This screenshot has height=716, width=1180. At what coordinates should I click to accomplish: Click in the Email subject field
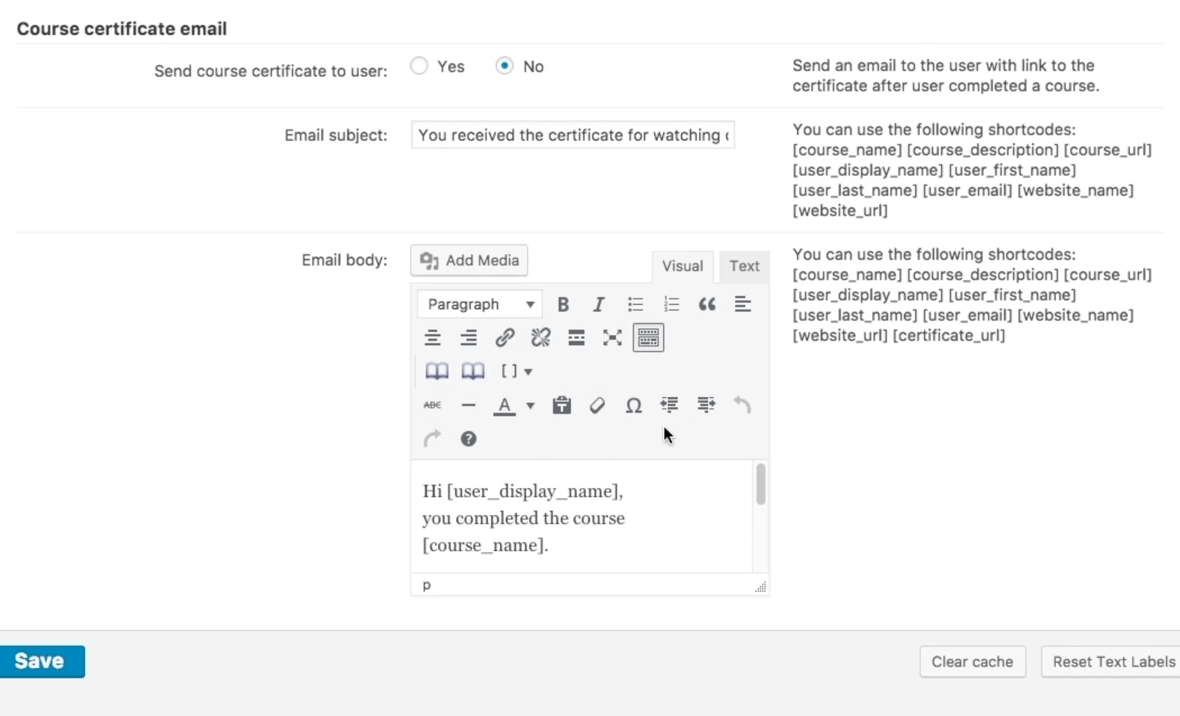tap(572, 135)
